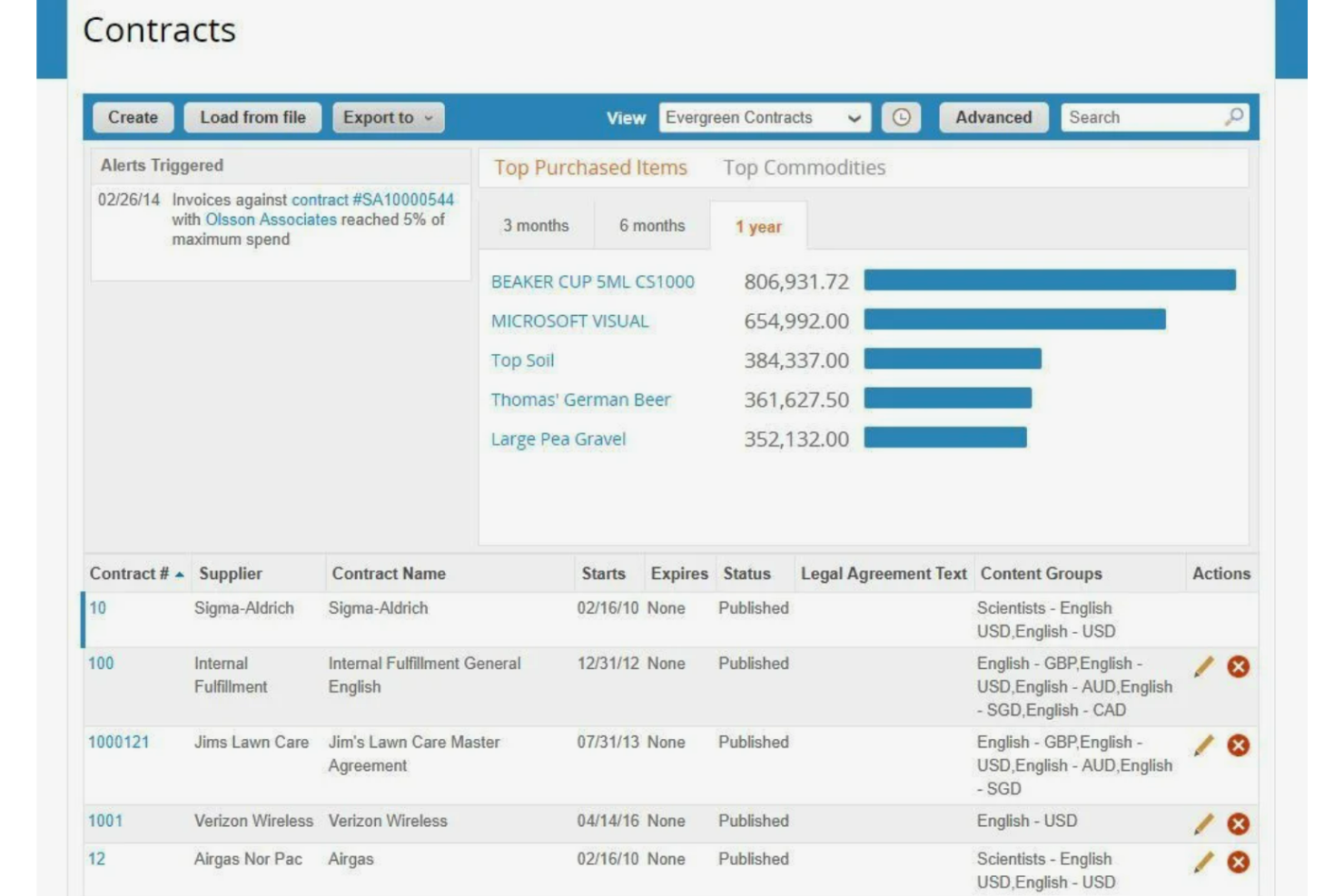Open the Export to dropdown
Viewport: 1344px width, 896px height.
point(388,117)
